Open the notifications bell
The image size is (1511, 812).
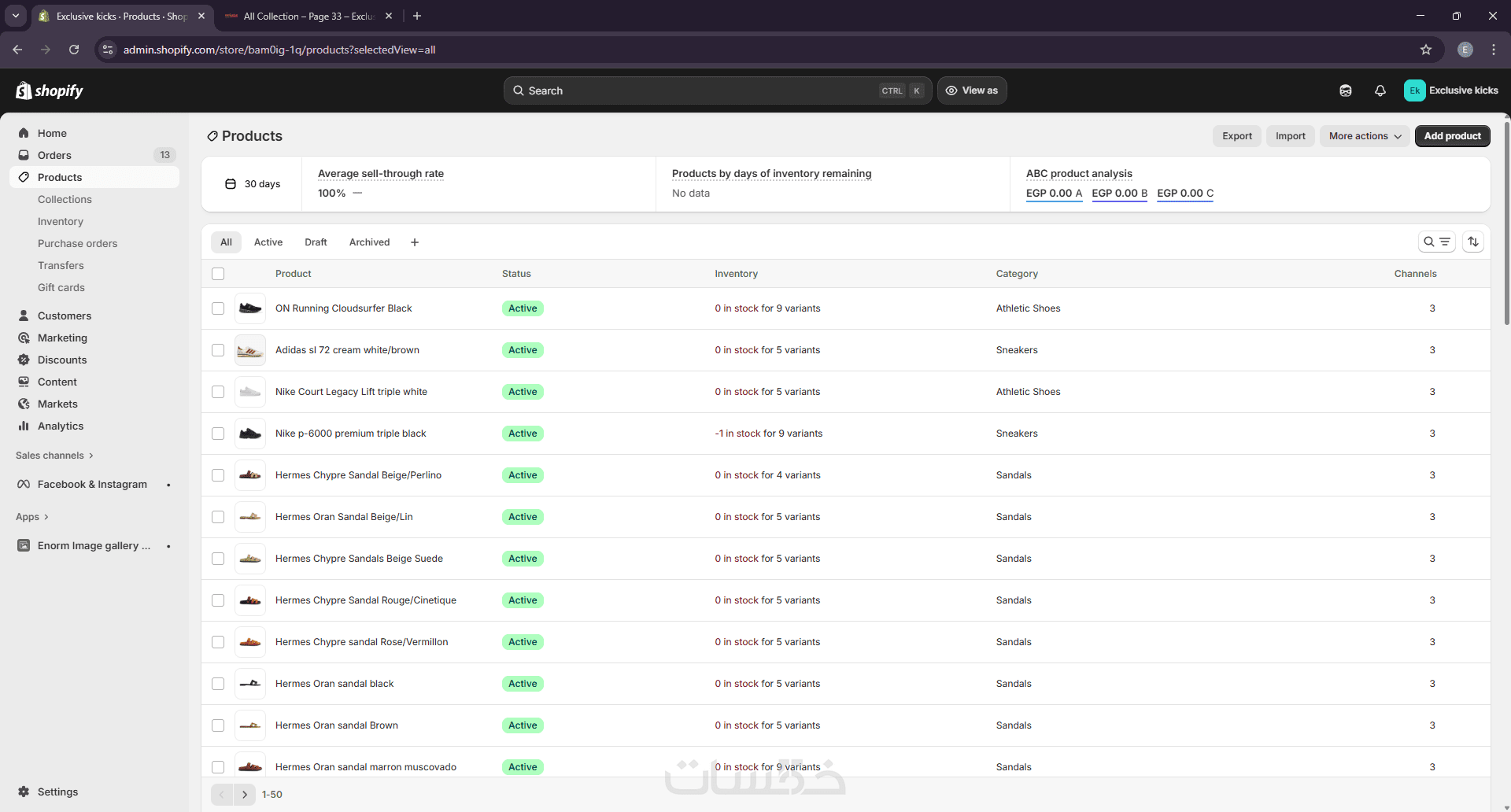pyautogui.click(x=1380, y=90)
